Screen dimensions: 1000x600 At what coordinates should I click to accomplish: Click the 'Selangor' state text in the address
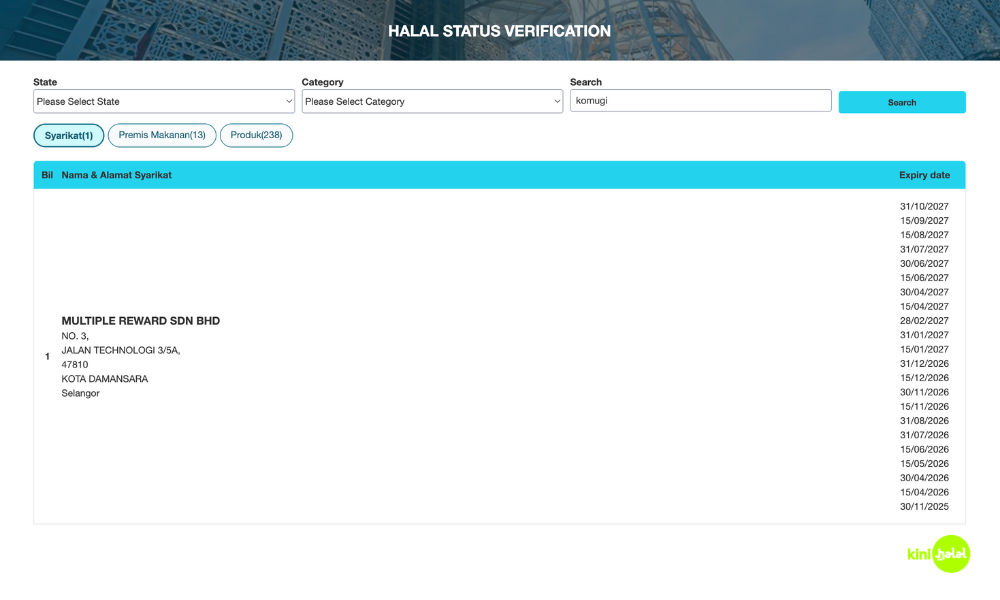point(81,393)
